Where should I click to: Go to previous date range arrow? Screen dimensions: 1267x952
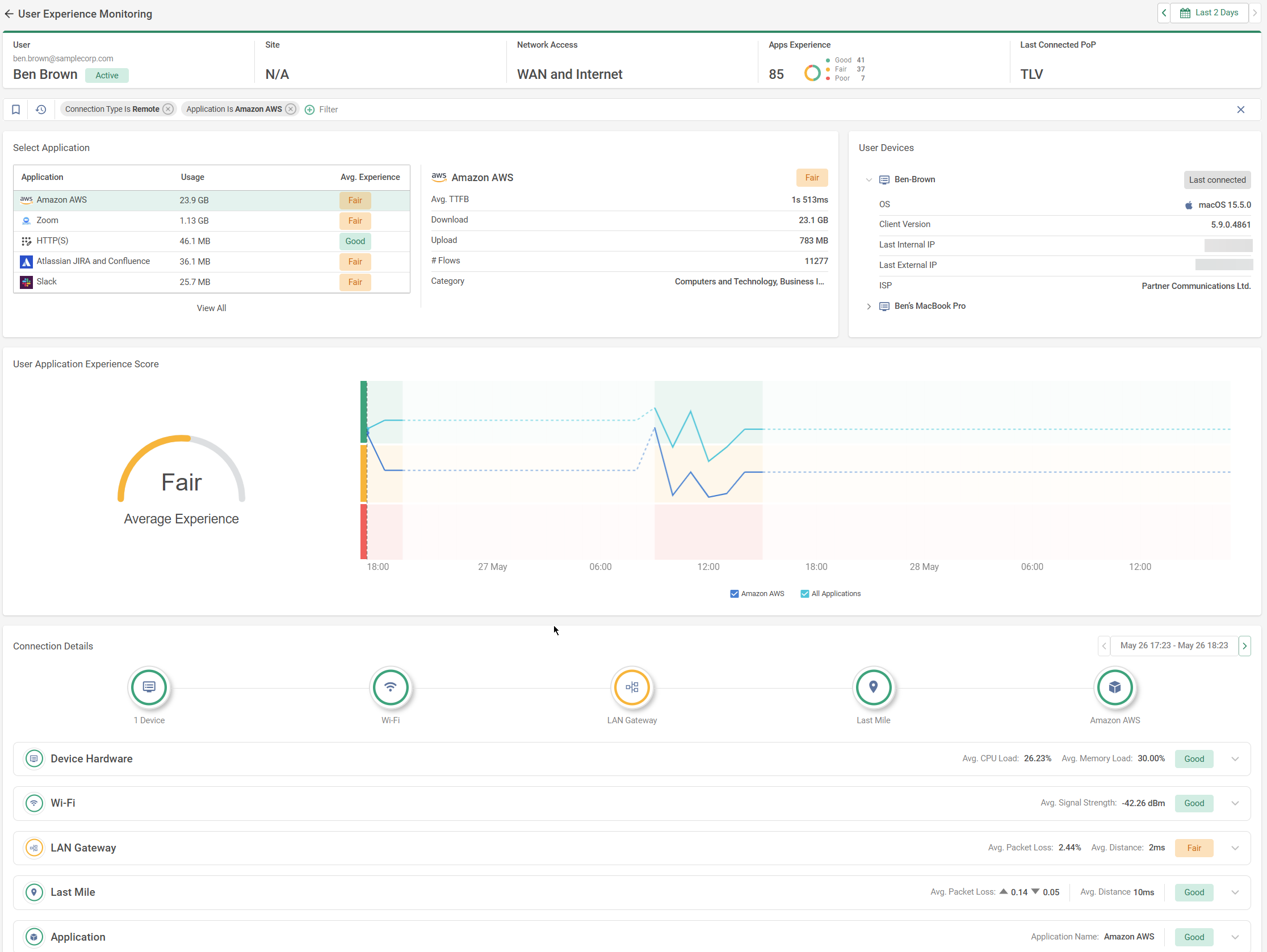click(x=1163, y=13)
